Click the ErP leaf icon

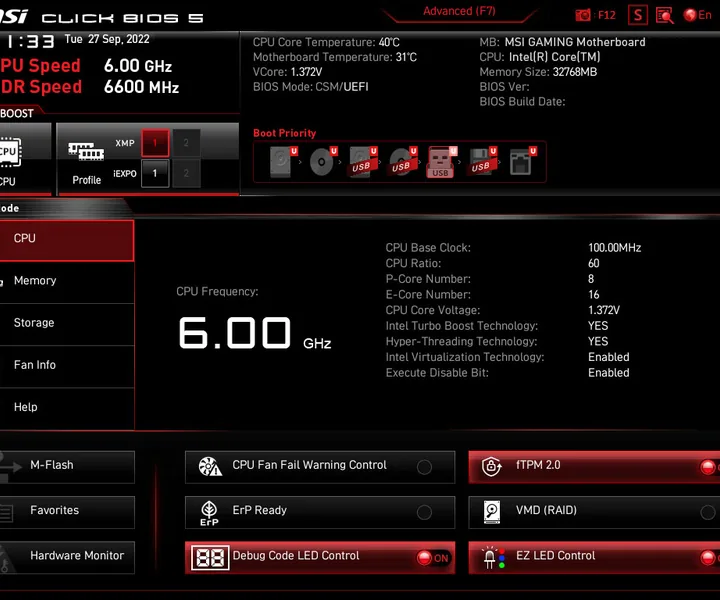pyautogui.click(x=209, y=513)
